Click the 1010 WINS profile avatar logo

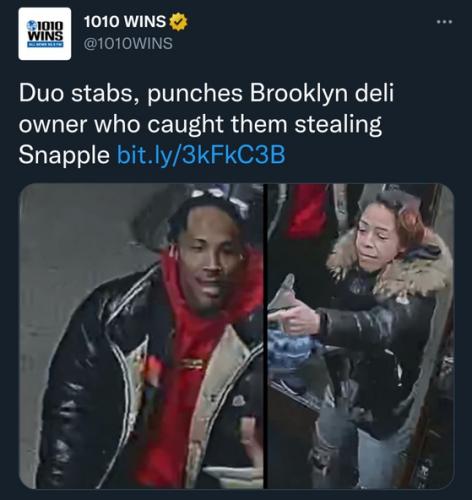click(45, 34)
